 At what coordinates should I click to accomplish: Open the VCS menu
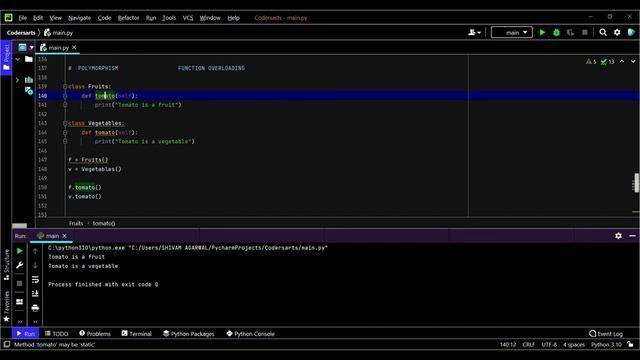(x=188, y=18)
